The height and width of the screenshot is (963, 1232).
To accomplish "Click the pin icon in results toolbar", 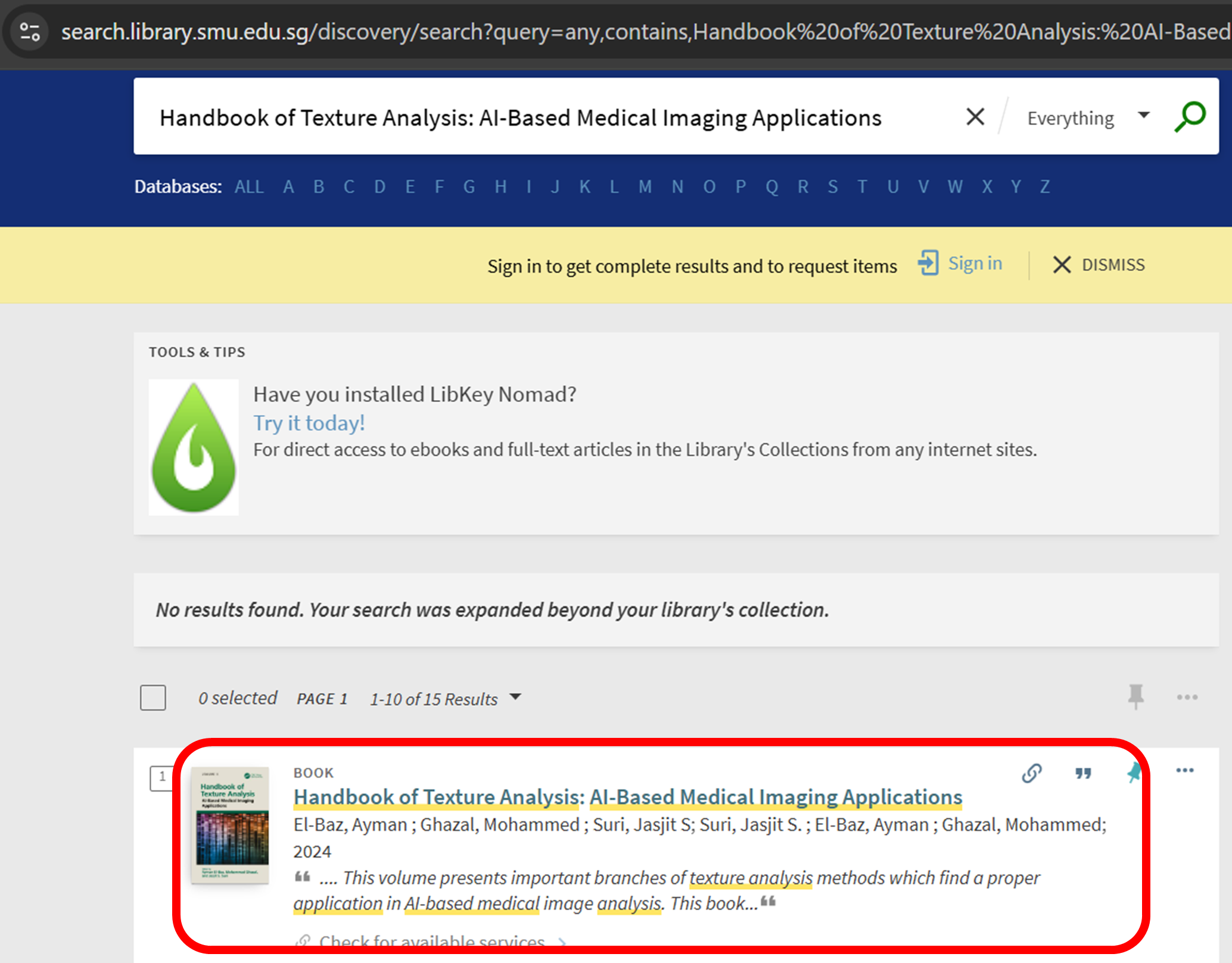I will tap(1135, 696).
